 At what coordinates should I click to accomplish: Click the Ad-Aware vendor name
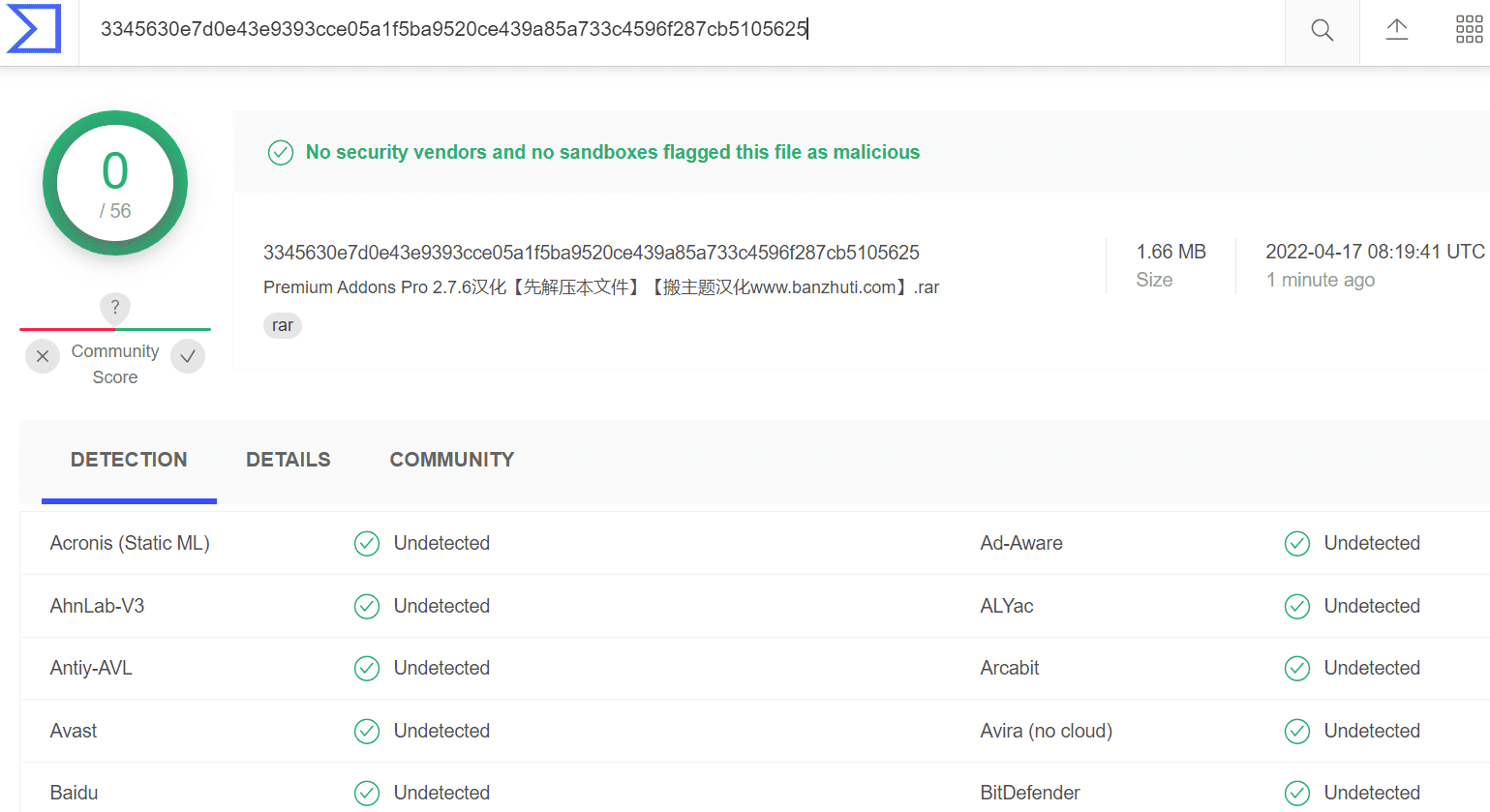pos(1021,543)
